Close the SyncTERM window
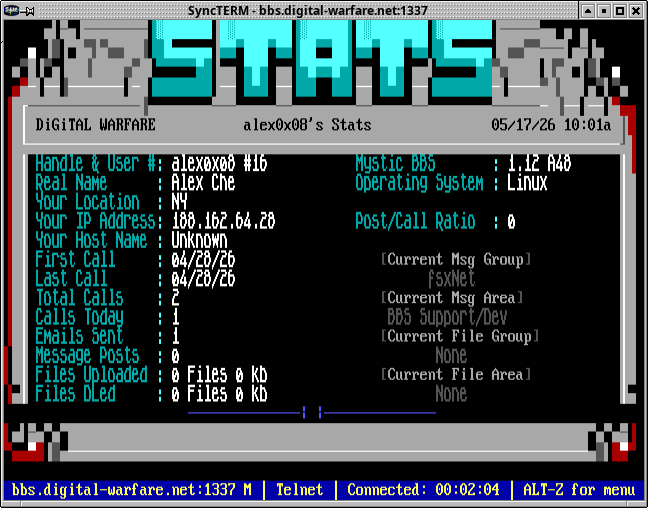This screenshot has height=508, width=648. [636, 10]
